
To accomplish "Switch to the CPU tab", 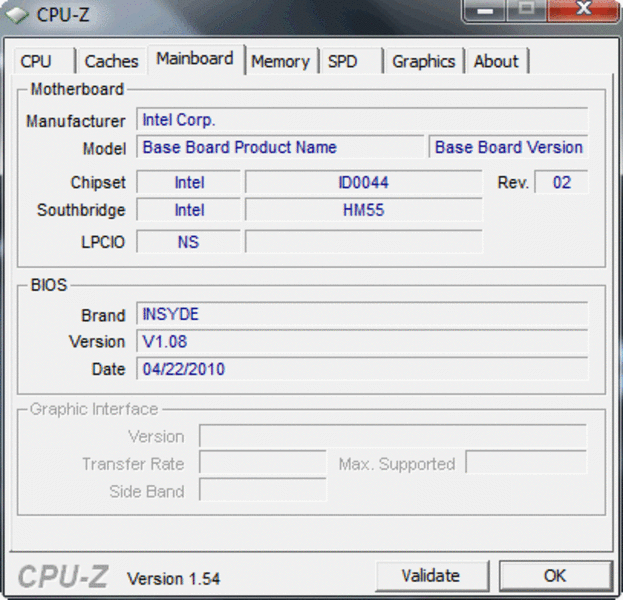I will point(44,61).
